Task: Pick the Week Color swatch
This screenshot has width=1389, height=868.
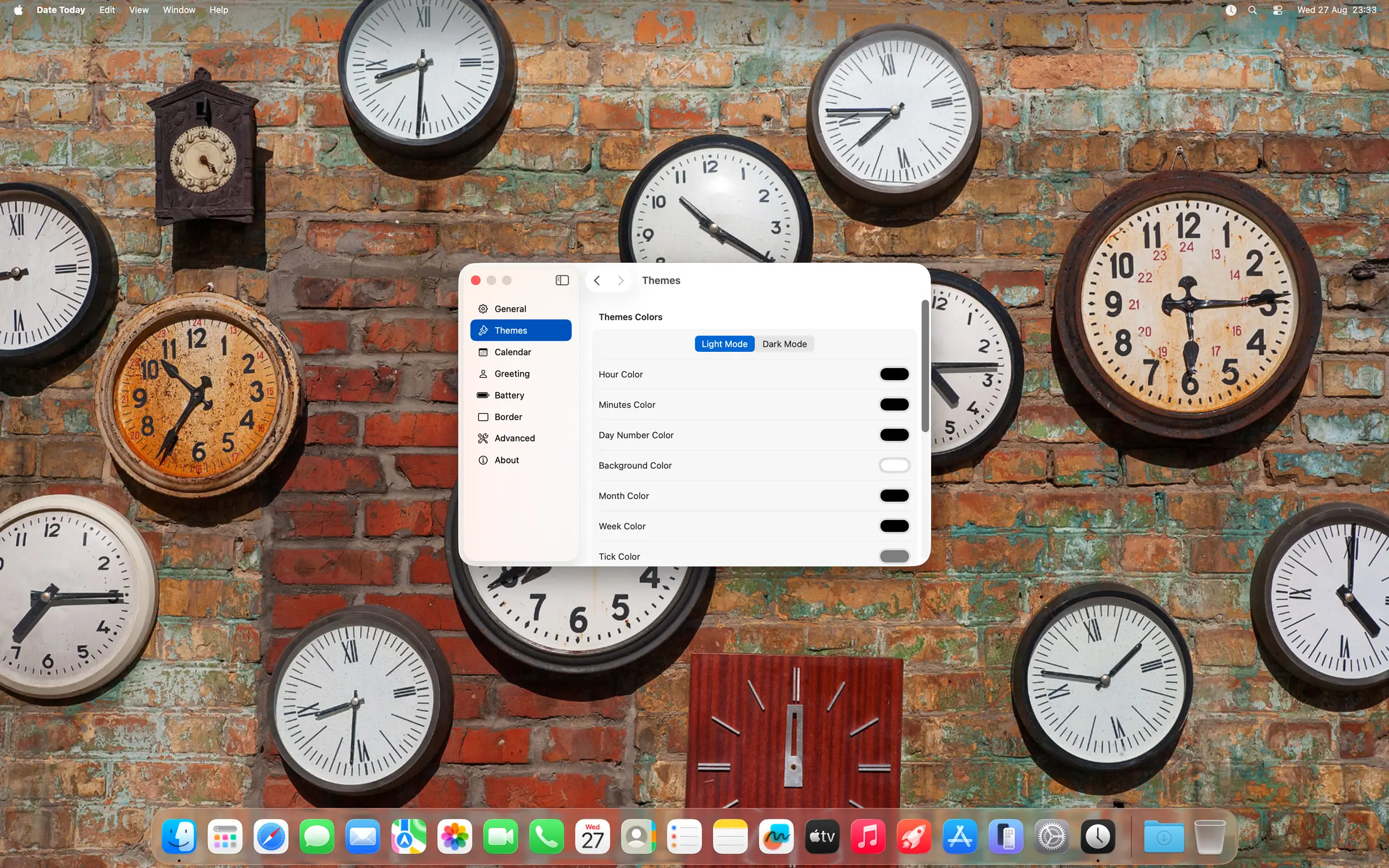Action: [894, 526]
